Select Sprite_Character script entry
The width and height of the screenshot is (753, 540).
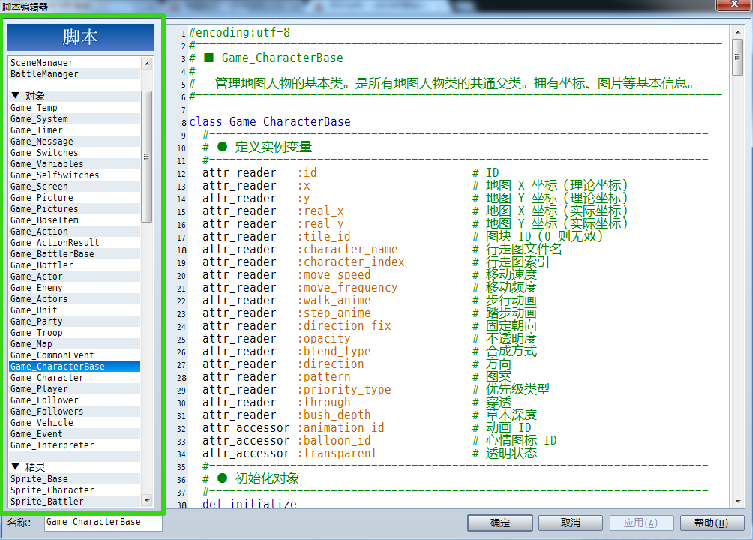click(x=74, y=490)
